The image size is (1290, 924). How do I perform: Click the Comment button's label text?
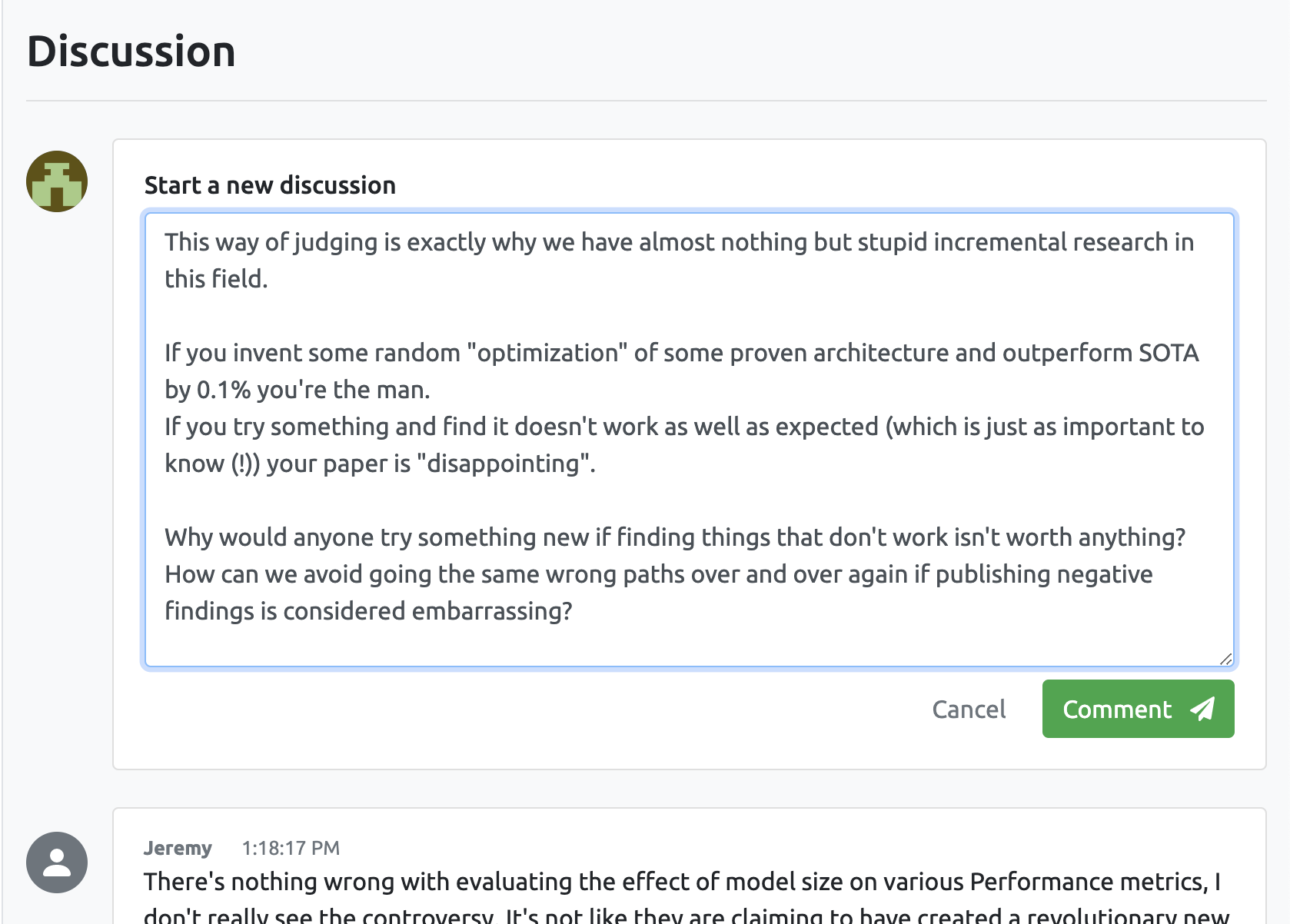pos(1118,709)
